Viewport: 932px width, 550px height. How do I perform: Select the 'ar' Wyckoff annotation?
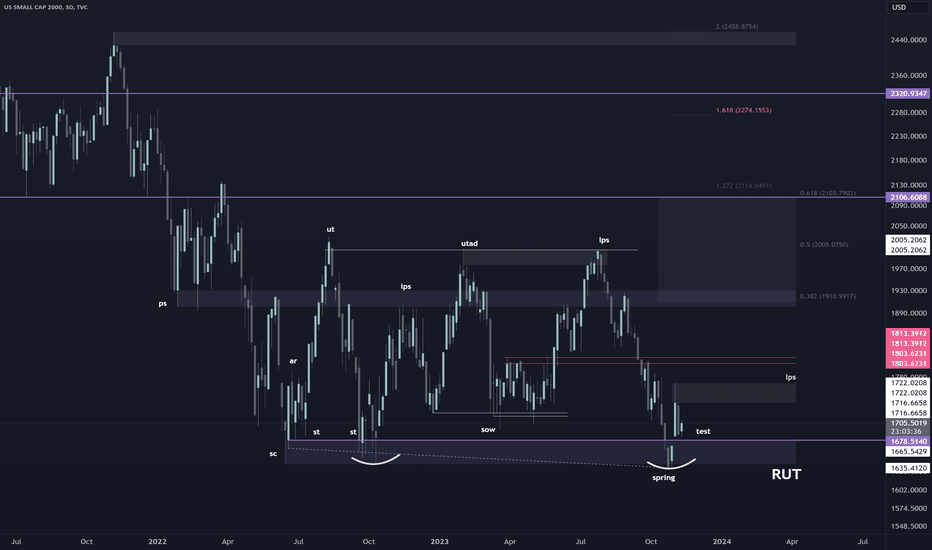click(293, 361)
